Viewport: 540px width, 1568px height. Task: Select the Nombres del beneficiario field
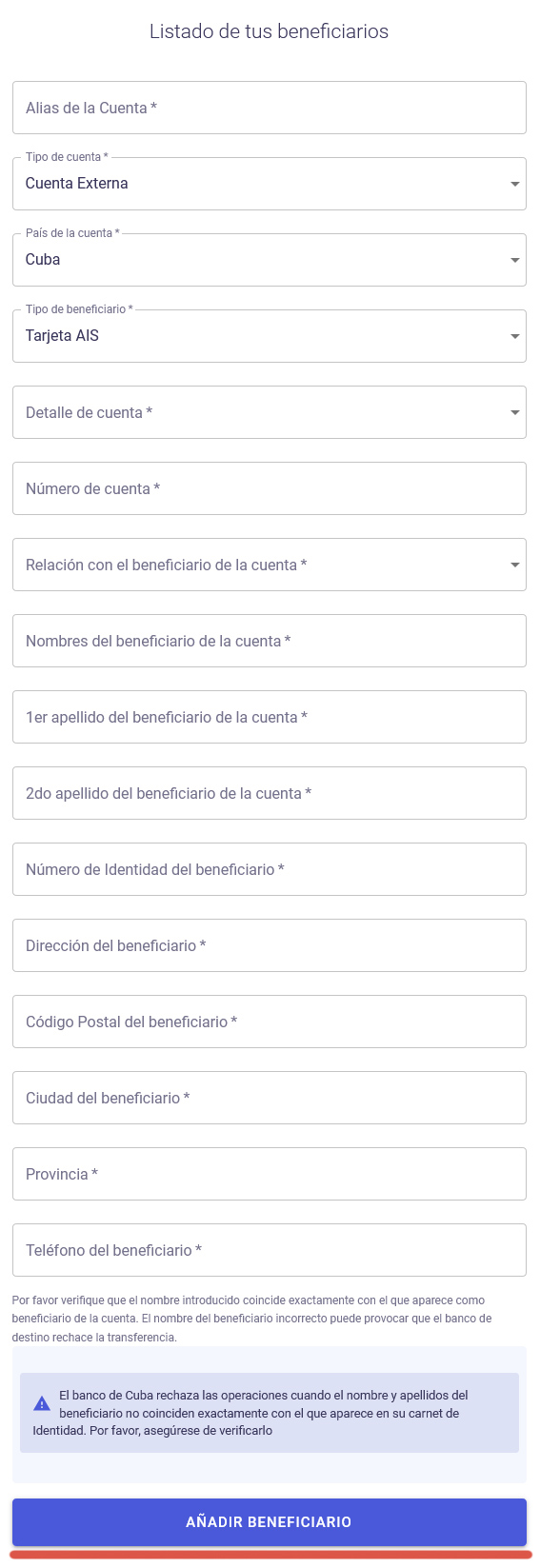(270, 641)
